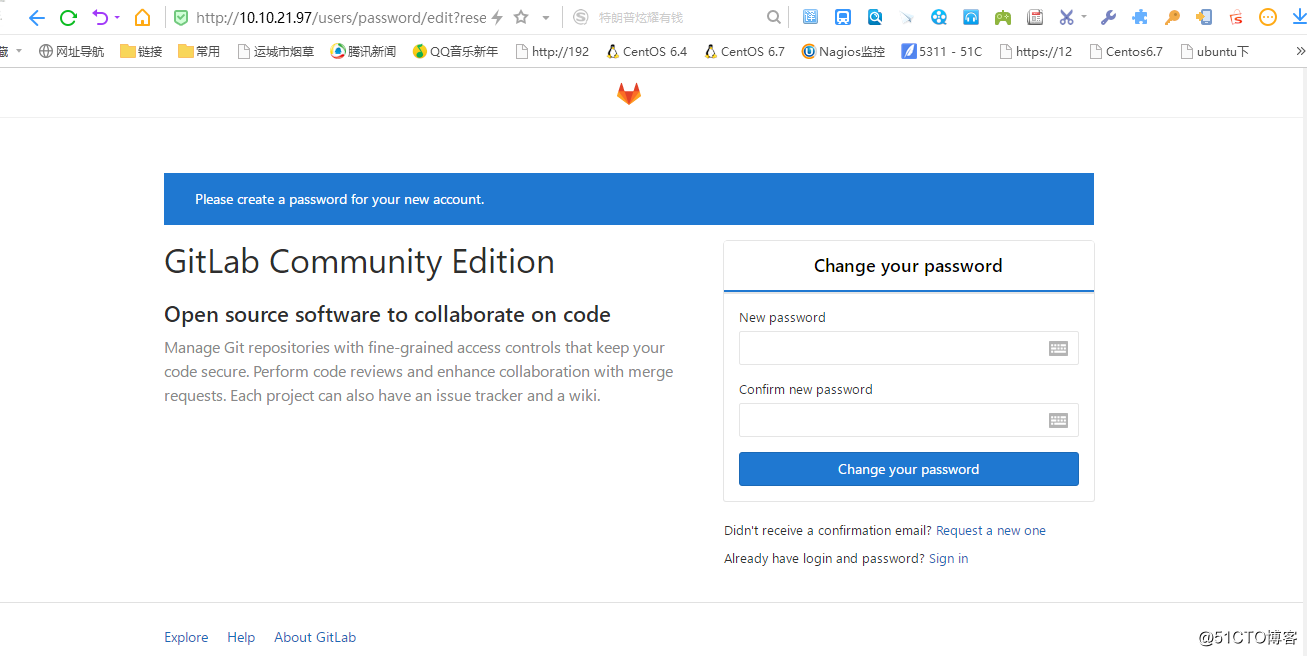1307x656 pixels.
Task: Open the Nagios监控 bookmark
Action: pos(843,51)
